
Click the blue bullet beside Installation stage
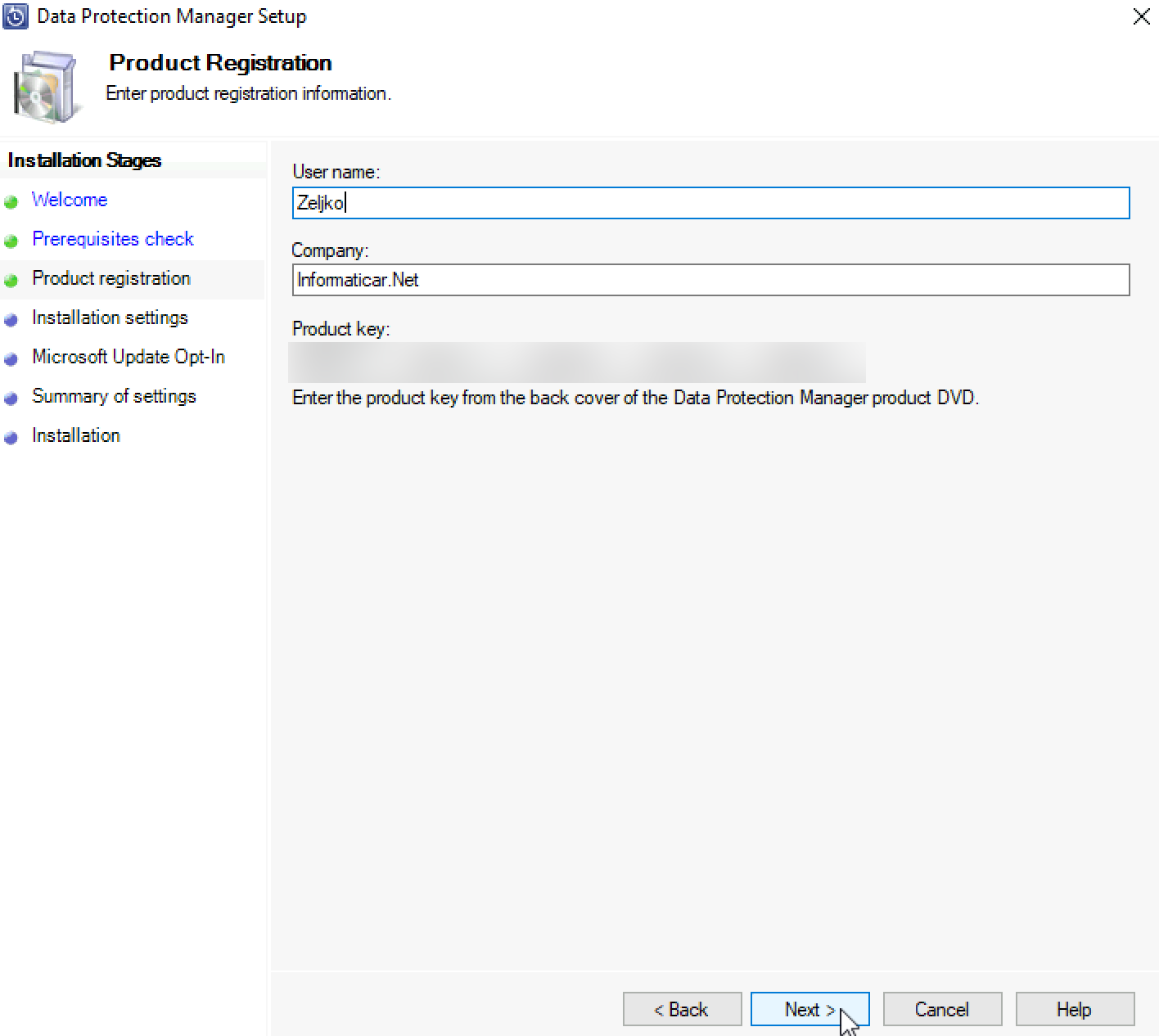click(11, 437)
